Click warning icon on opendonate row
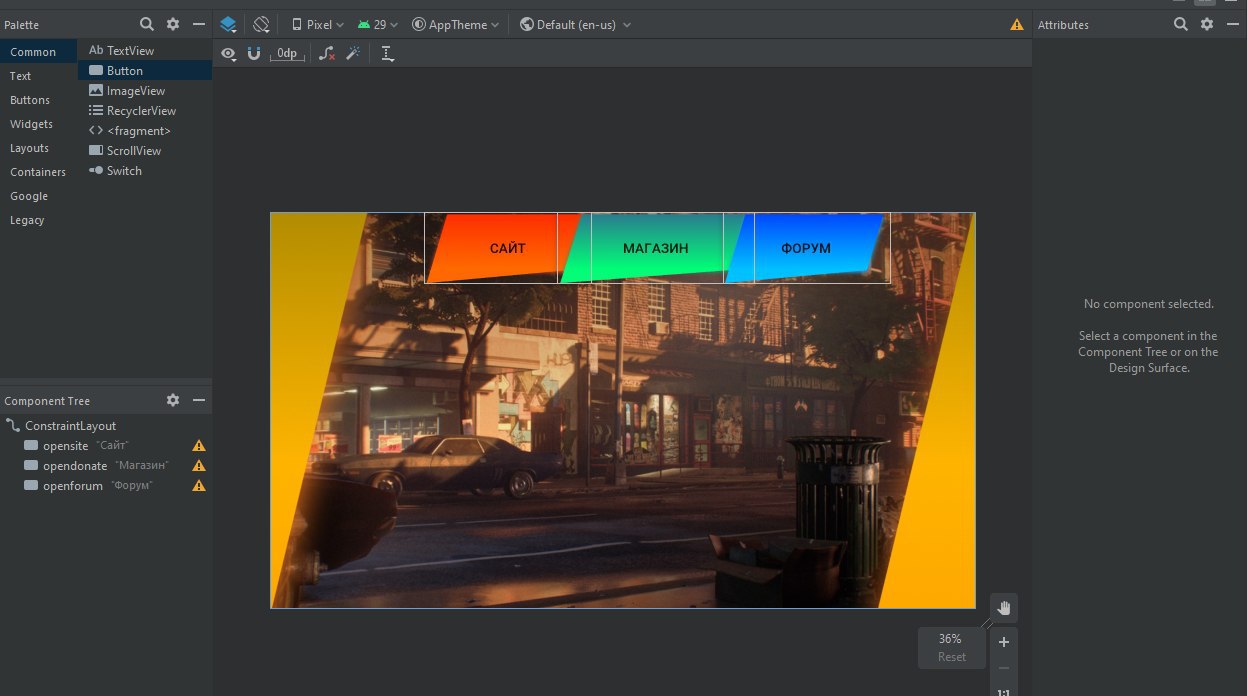1247x696 pixels. point(199,466)
